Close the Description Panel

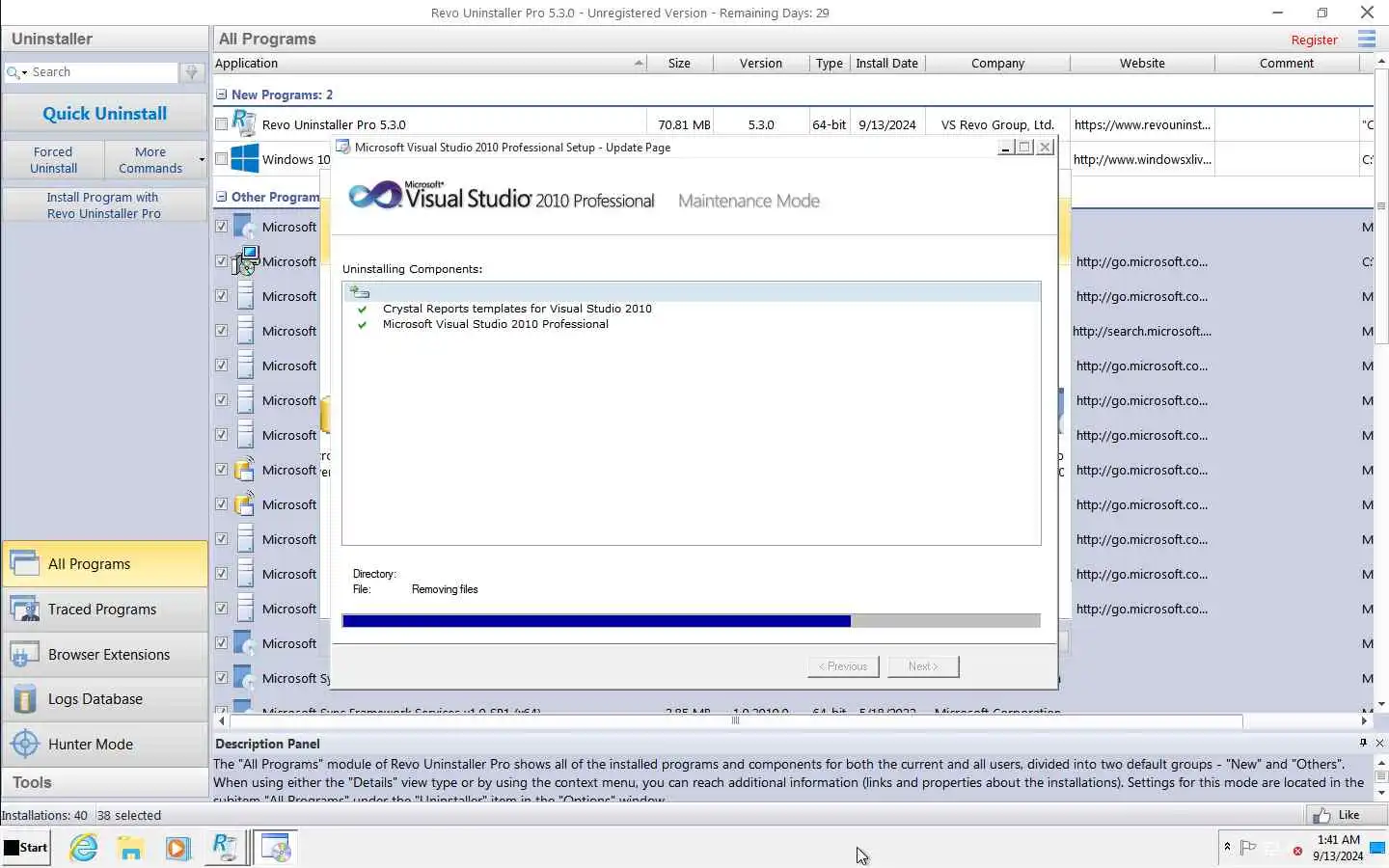[1379, 743]
